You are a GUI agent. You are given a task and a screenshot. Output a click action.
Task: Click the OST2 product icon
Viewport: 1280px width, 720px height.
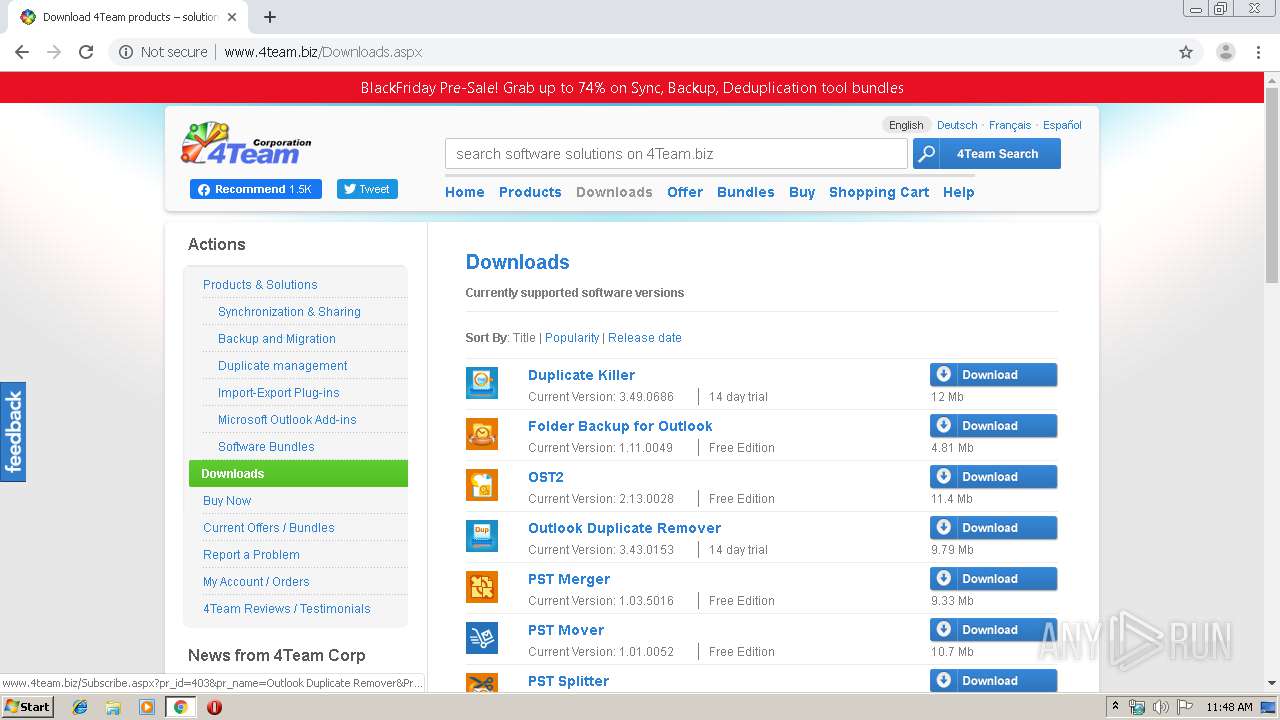pyautogui.click(x=481, y=485)
